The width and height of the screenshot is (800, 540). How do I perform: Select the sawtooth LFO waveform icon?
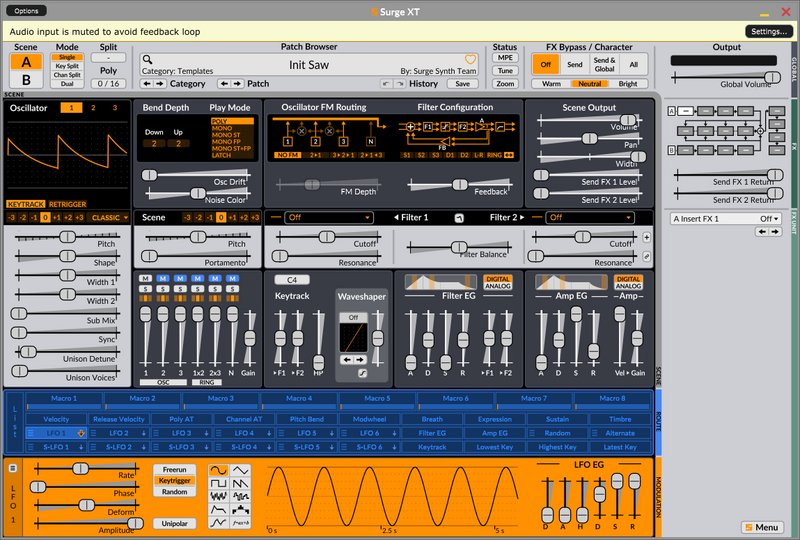pyautogui.click(x=240, y=483)
